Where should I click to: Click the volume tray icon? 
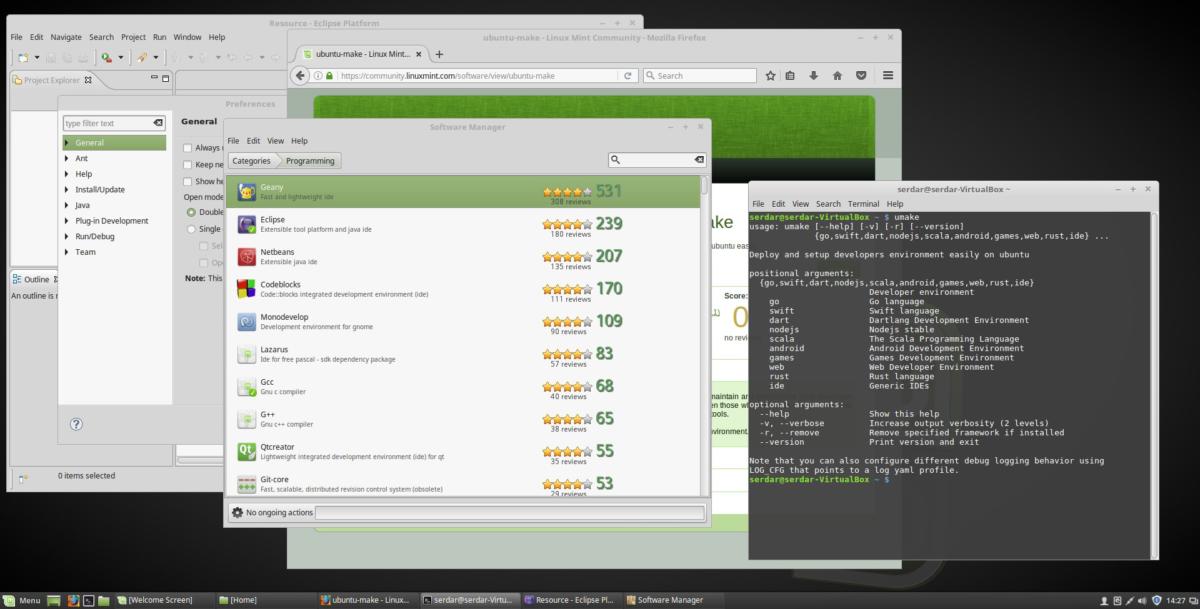pos(1144,600)
